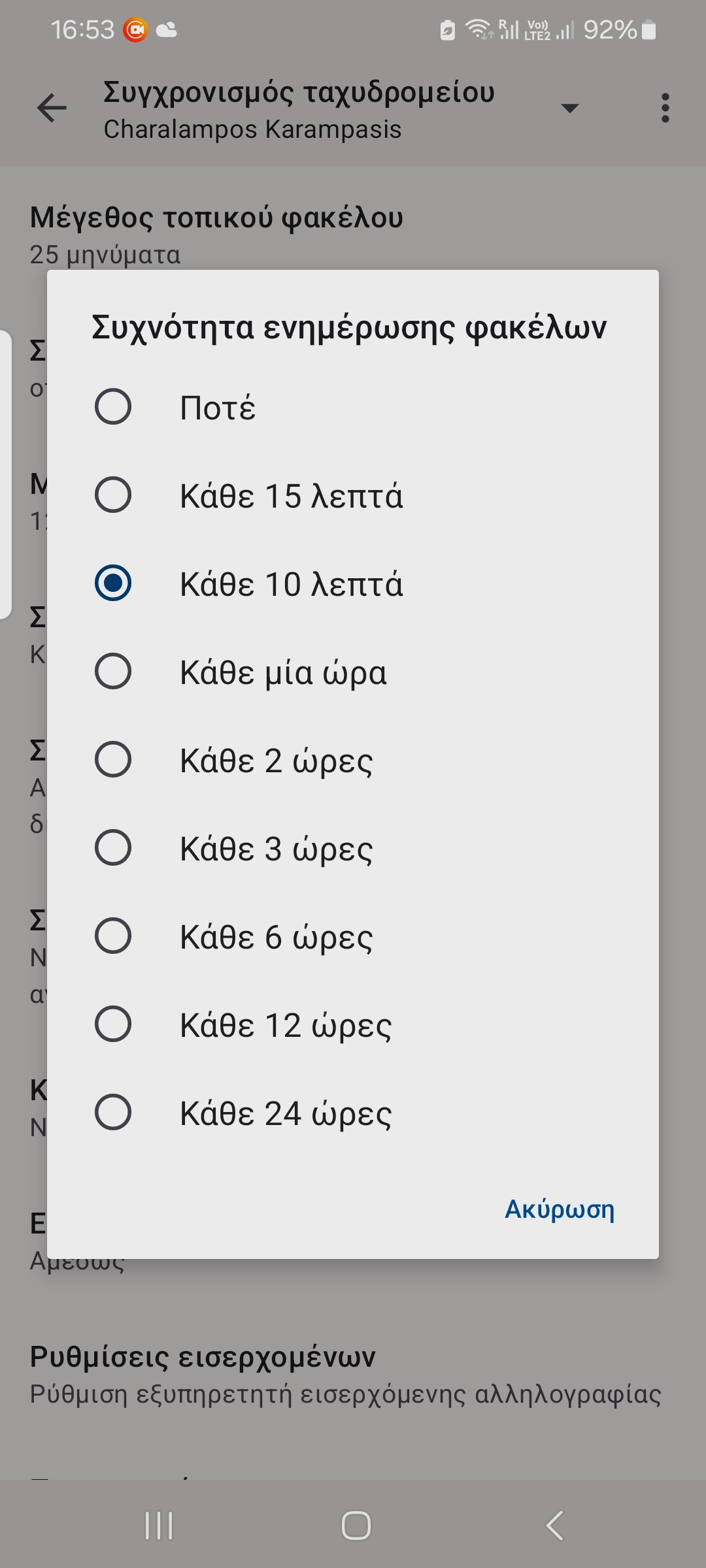Select Κάθε 6 ώρες radio button

353,936
